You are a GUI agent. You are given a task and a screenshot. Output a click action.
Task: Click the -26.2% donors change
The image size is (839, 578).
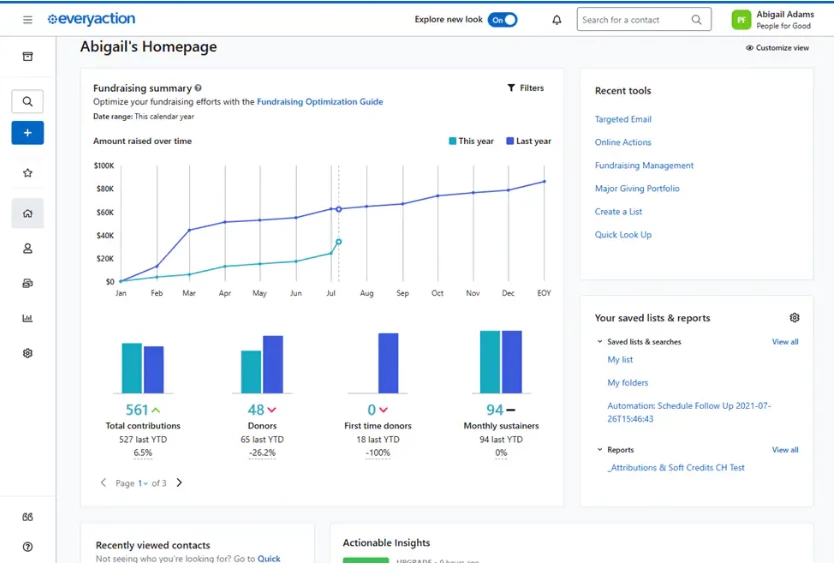pos(262,453)
